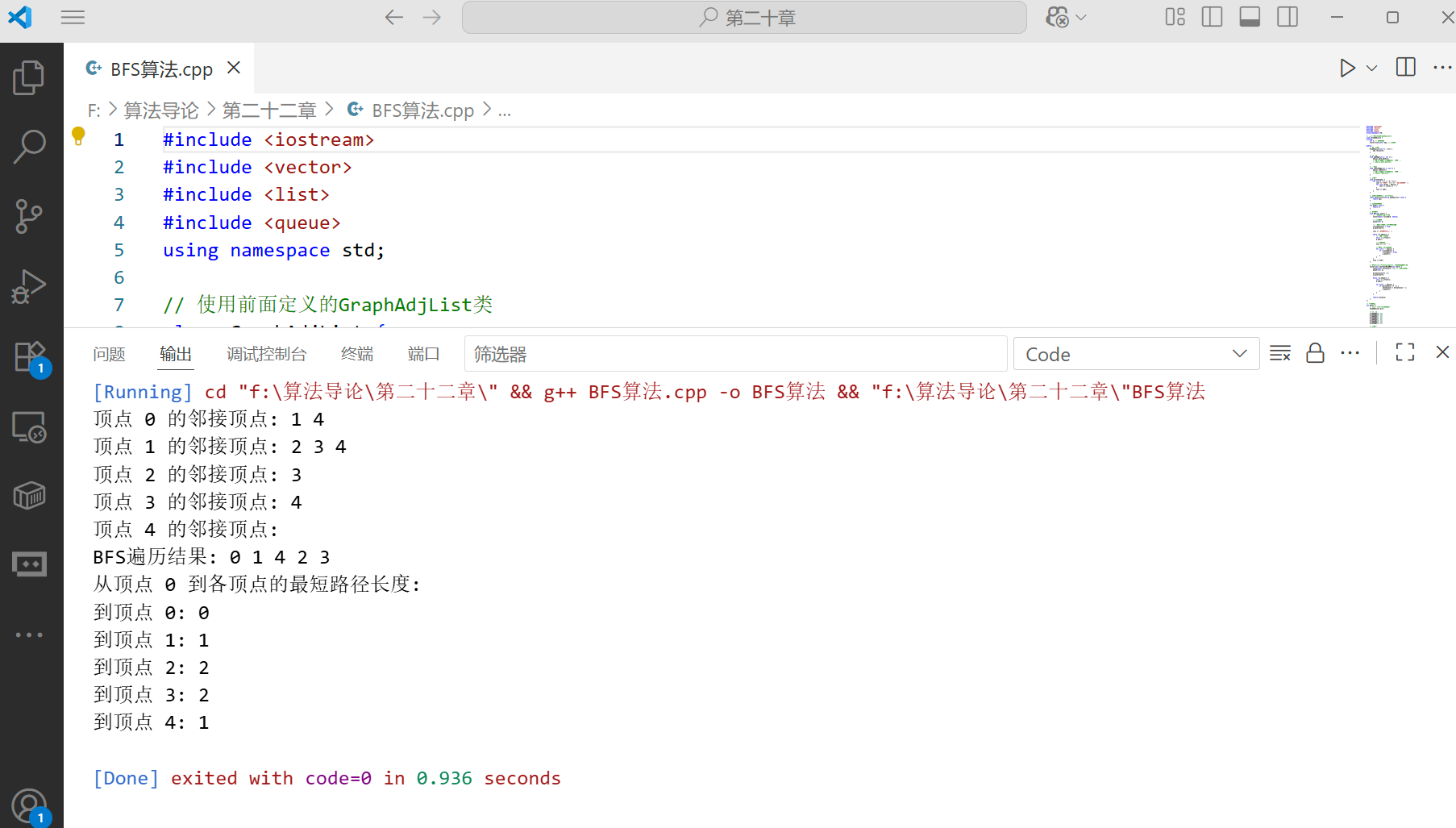This screenshot has height=828, width=1456.
Task: Customize layout icon in title bar
Action: [x=1175, y=17]
